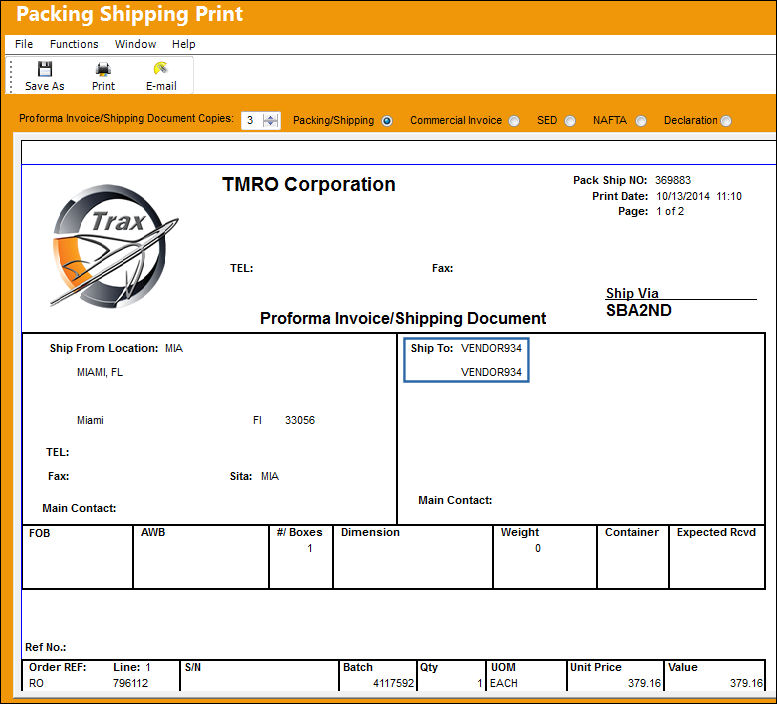This screenshot has width=777, height=704.
Task: Click the Print printer icon
Action: click(x=103, y=68)
